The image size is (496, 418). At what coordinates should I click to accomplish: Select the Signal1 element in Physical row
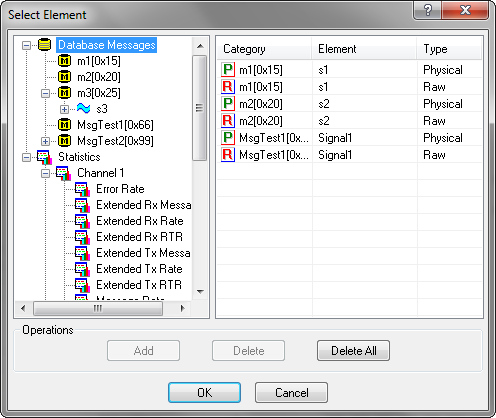tap(335, 138)
